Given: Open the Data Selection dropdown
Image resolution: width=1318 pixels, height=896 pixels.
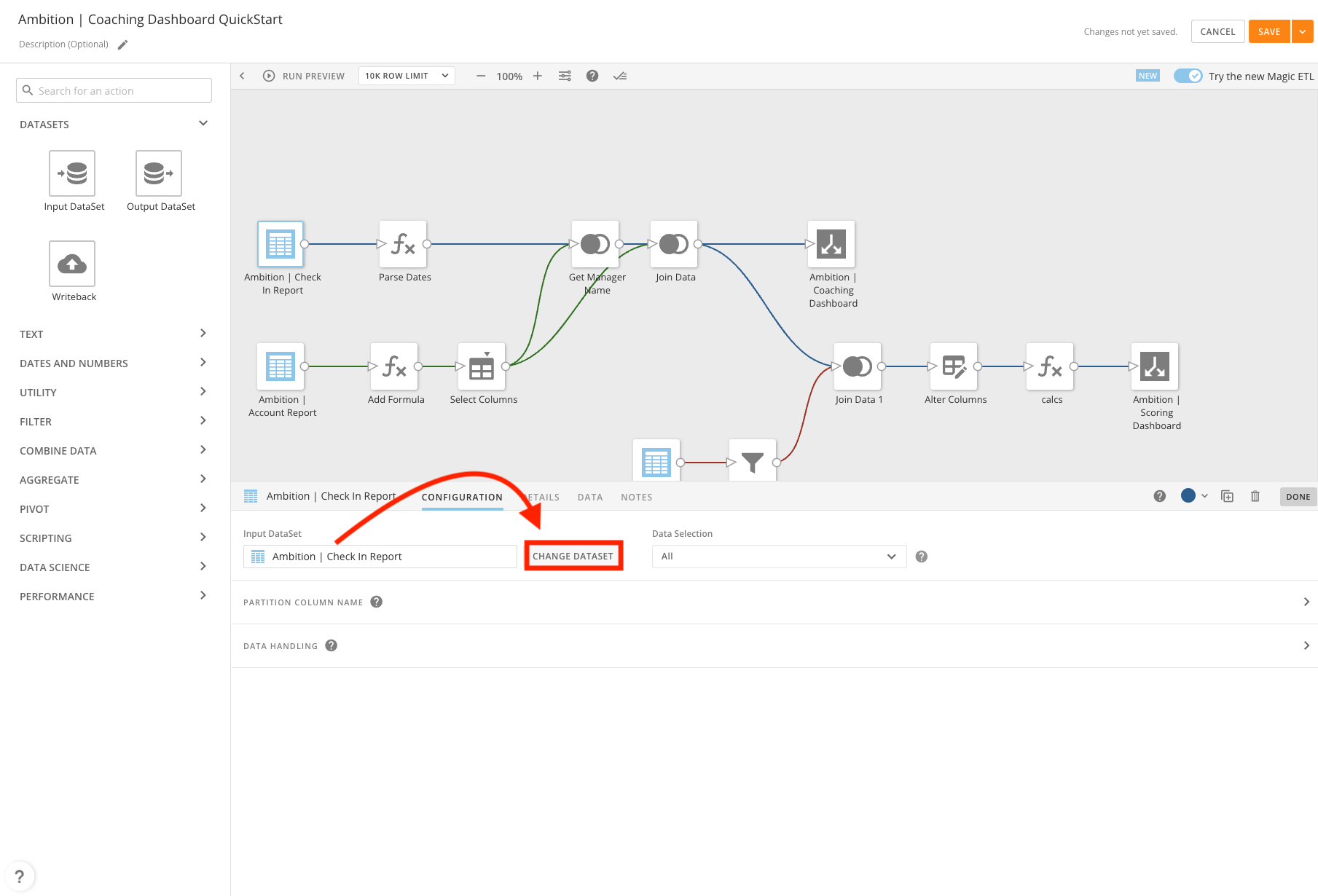Looking at the screenshot, I should (779, 557).
